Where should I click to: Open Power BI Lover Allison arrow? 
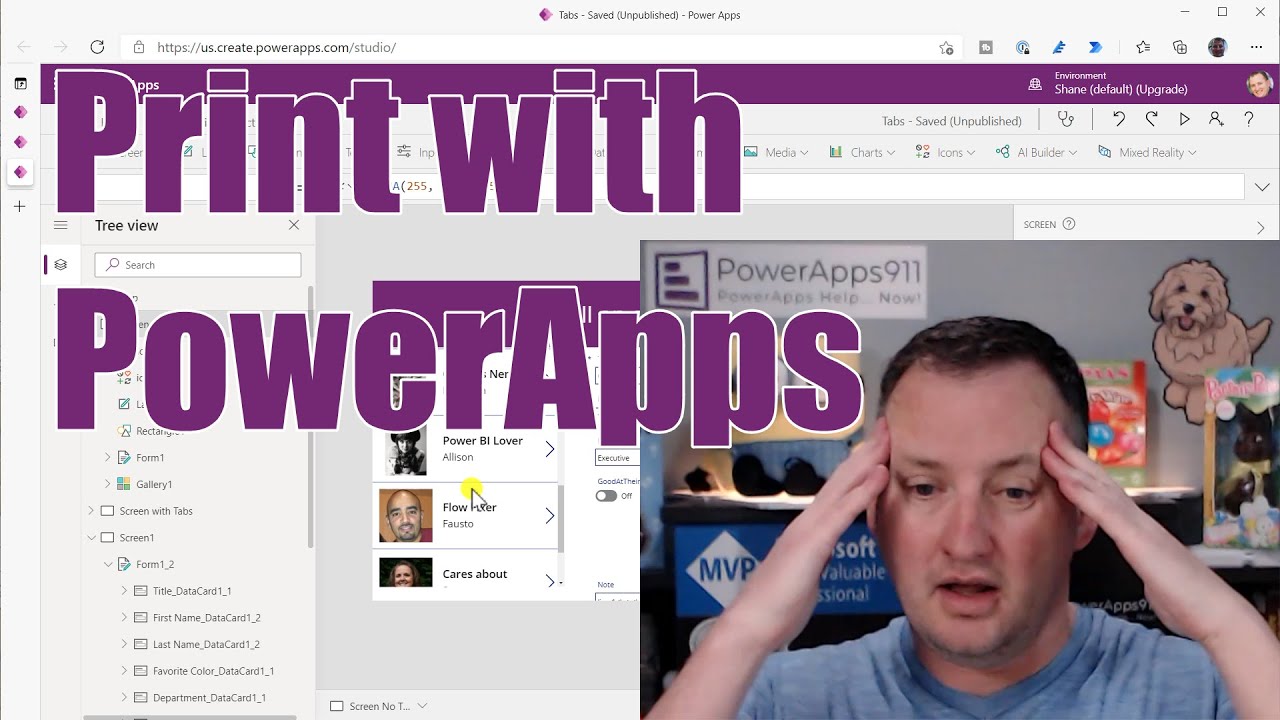(x=549, y=449)
